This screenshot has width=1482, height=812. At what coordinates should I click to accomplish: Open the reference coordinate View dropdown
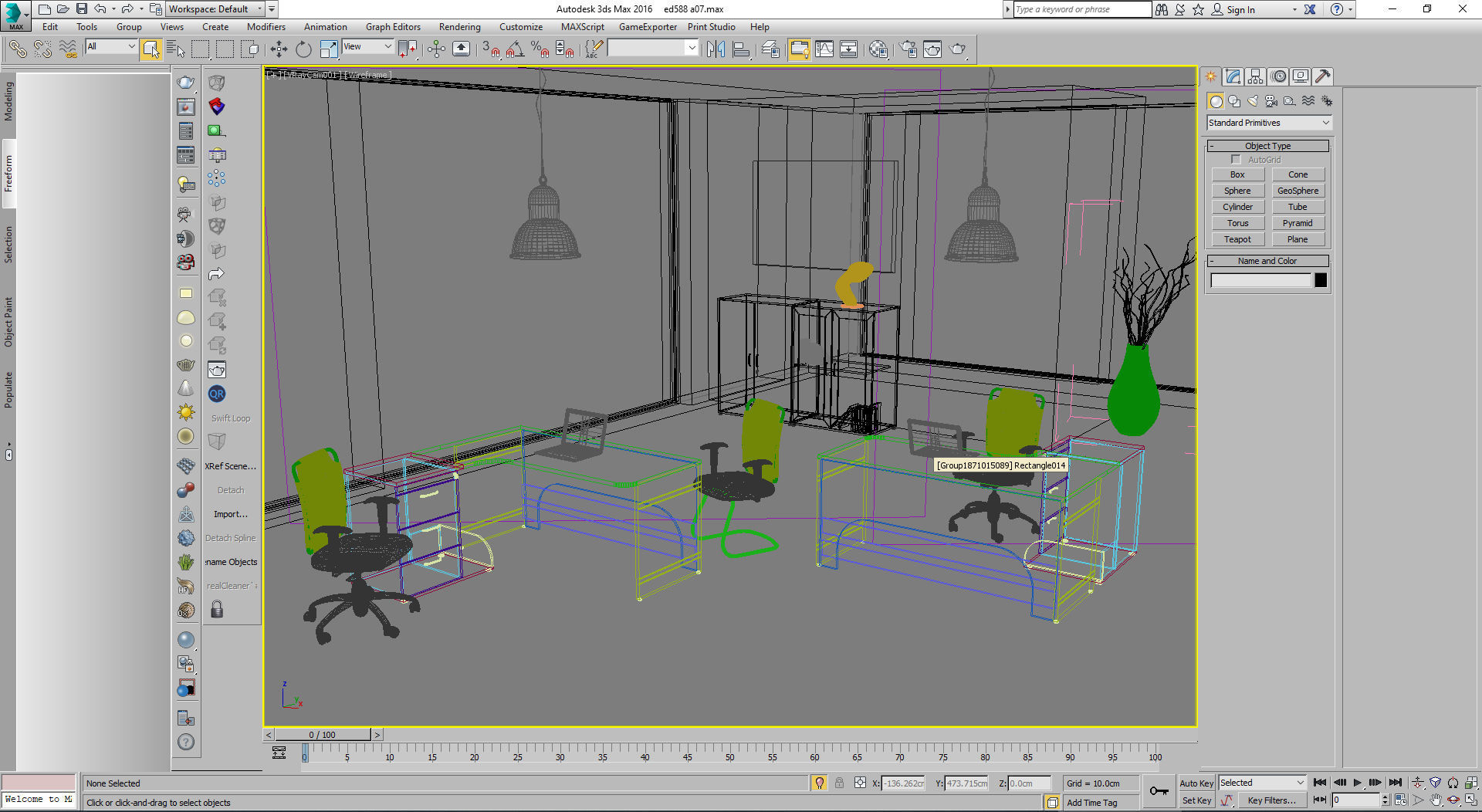[x=368, y=46]
